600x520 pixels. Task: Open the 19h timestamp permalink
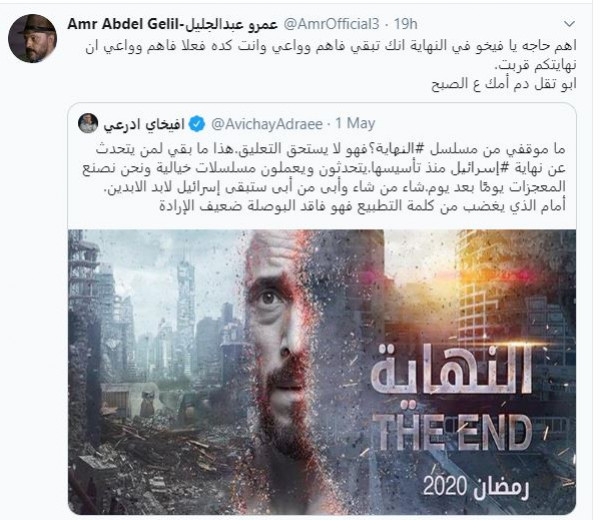coord(406,24)
